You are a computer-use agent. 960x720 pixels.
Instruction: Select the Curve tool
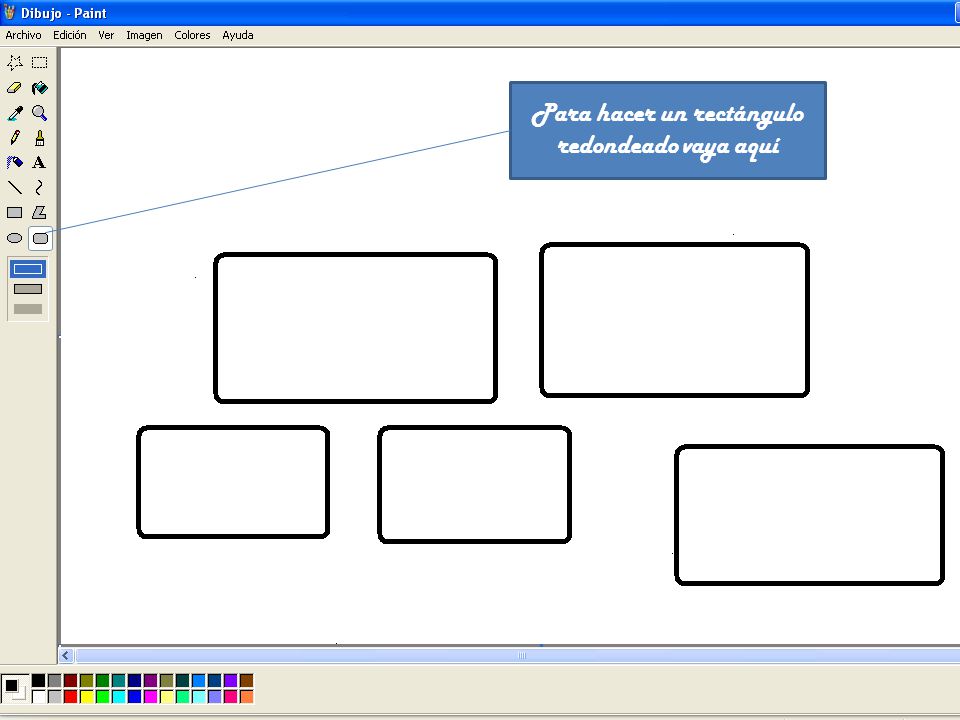pos(39,187)
